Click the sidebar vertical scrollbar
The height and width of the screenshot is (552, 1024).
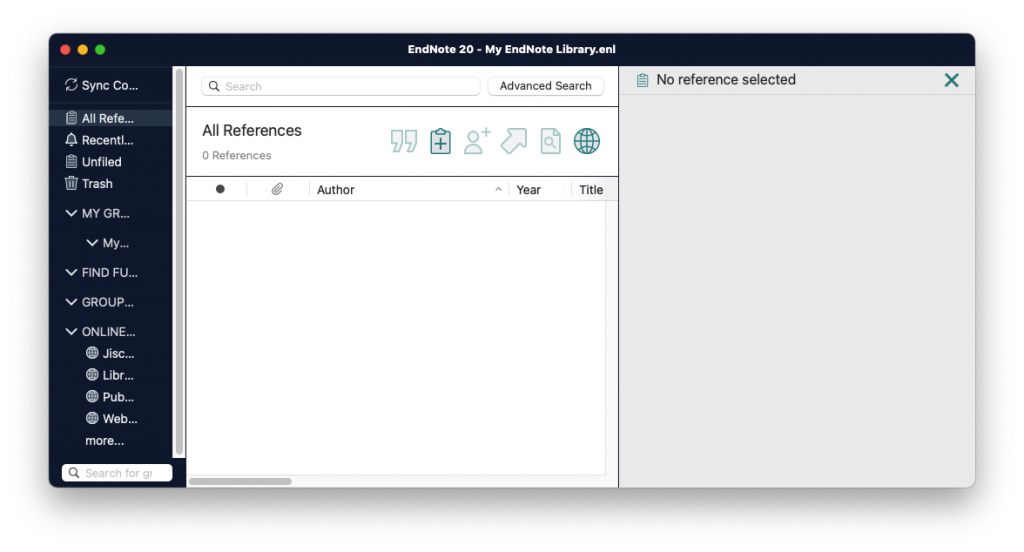point(180,261)
